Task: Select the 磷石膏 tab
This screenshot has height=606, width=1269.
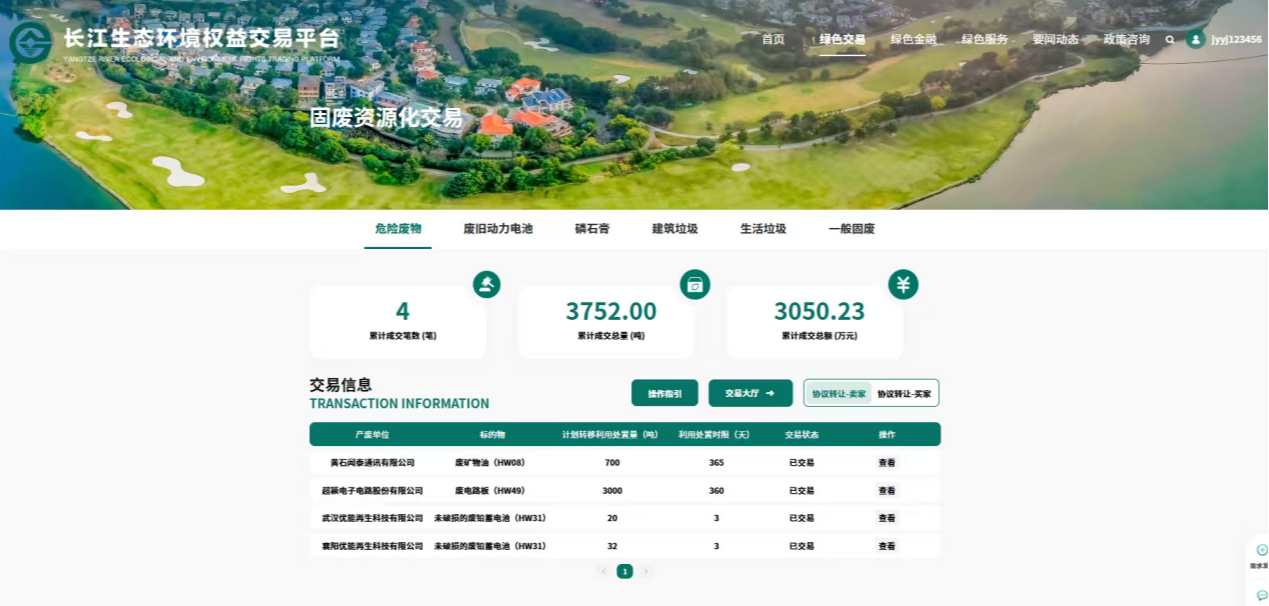Action: pos(592,229)
